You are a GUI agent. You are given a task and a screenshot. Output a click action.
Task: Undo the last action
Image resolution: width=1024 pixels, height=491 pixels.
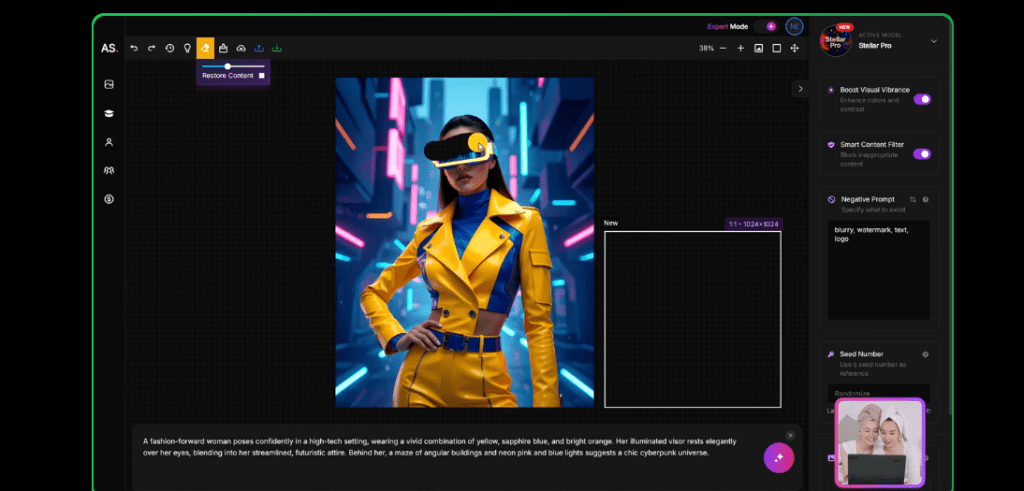(x=134, y=48)
